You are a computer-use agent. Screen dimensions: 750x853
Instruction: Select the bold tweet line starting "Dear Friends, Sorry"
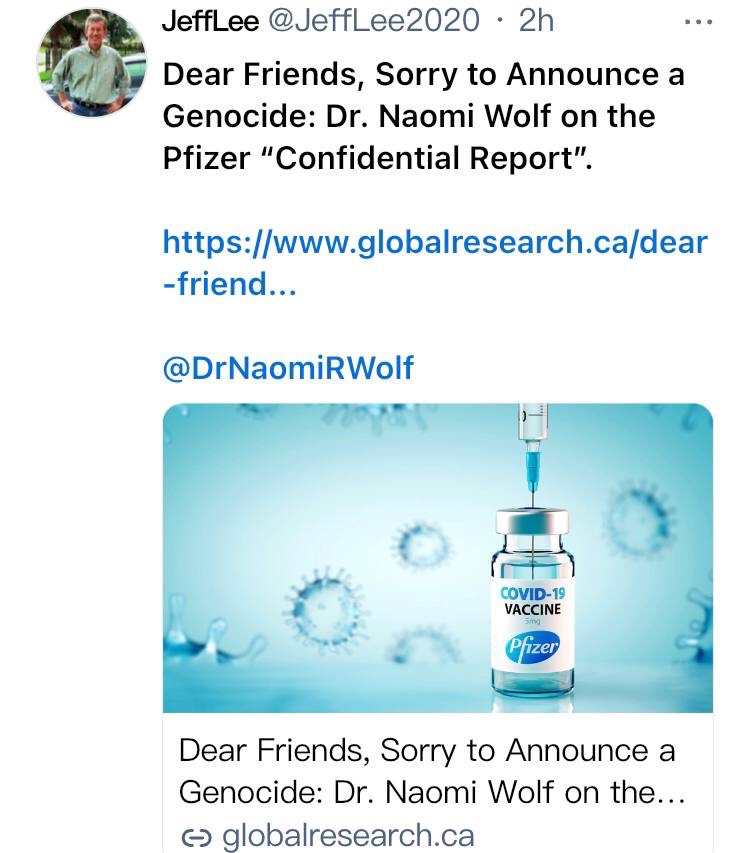point(423,75)
